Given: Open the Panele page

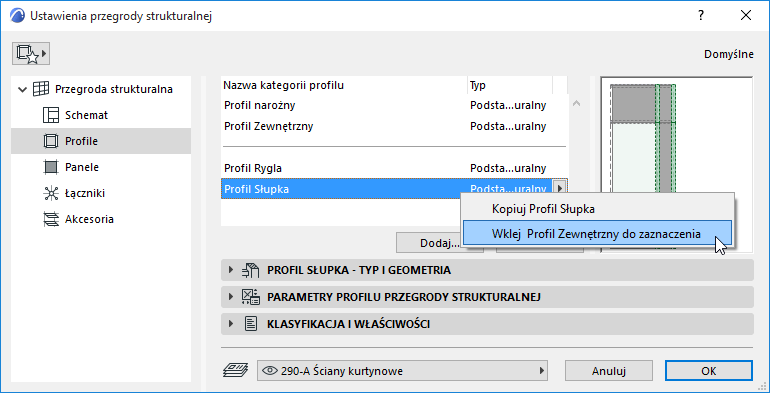Looking at the screenshot, I should [x=82, y=168].
